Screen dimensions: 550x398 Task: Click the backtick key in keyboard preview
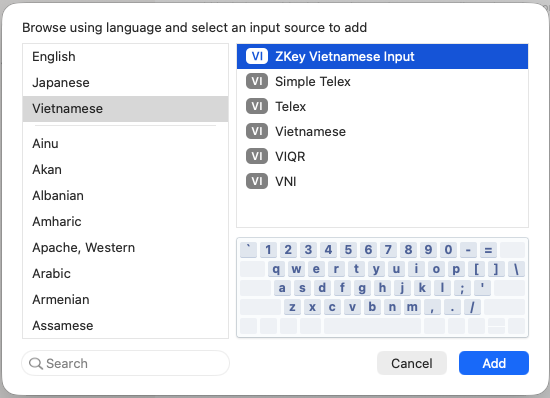248,250
